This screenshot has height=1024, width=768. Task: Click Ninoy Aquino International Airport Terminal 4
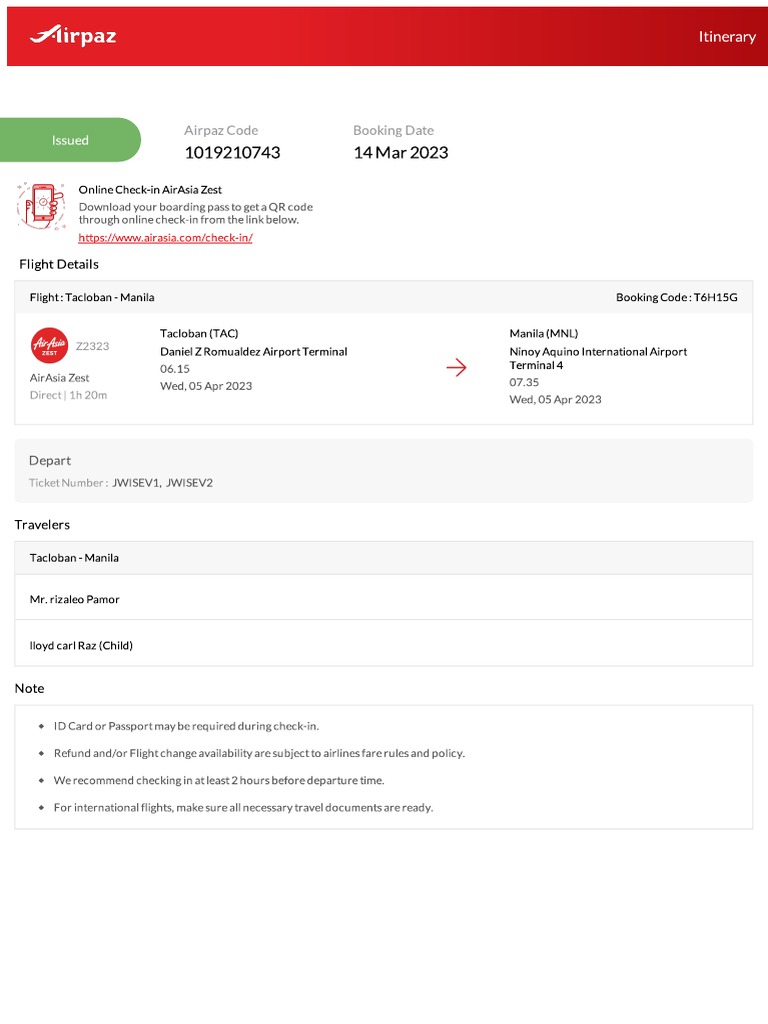tap(598, 359)
